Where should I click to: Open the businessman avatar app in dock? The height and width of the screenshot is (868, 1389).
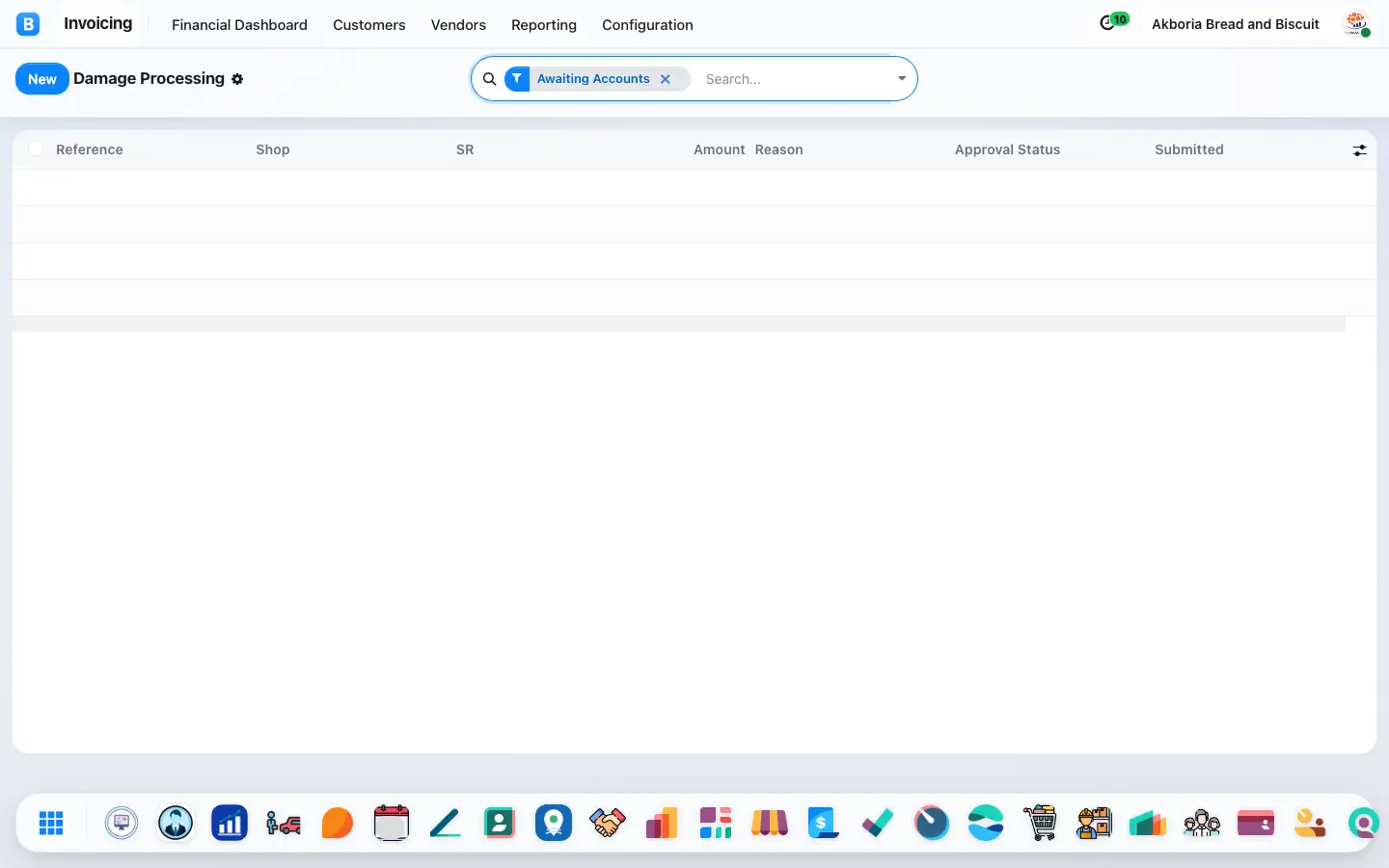176,823
